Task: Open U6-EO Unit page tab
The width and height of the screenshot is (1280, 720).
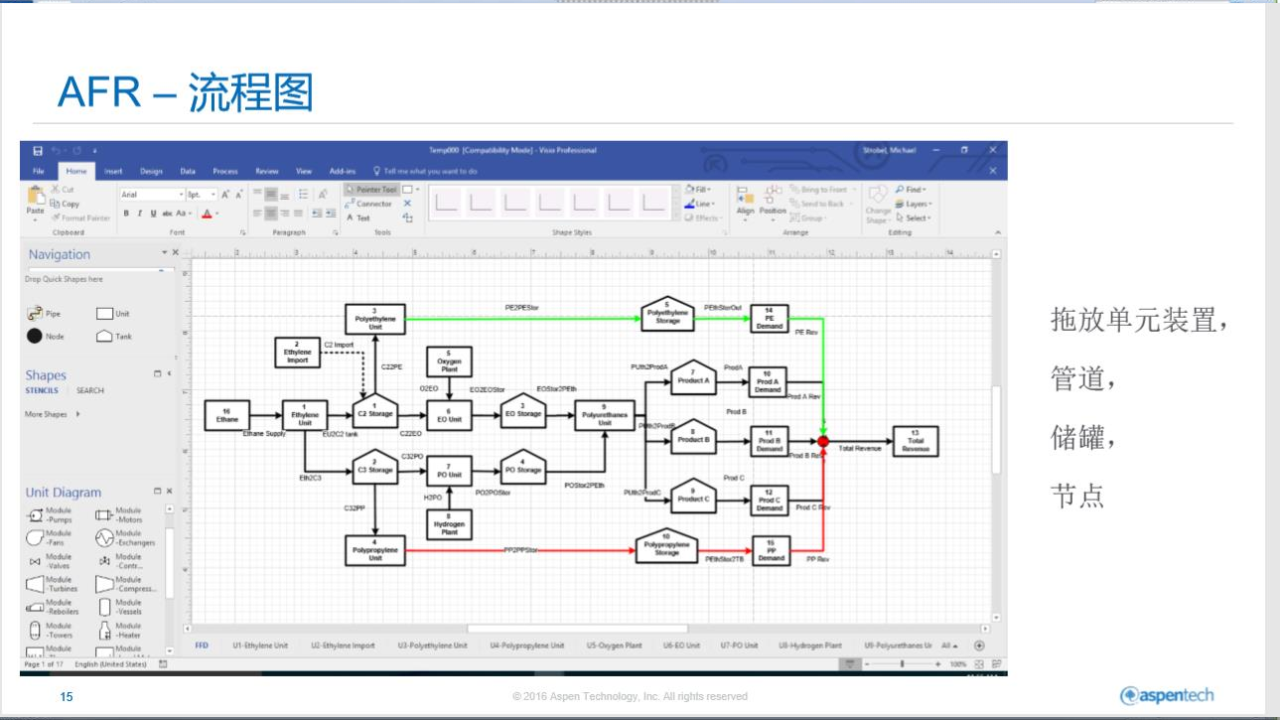Action: (x=681, y=646)
